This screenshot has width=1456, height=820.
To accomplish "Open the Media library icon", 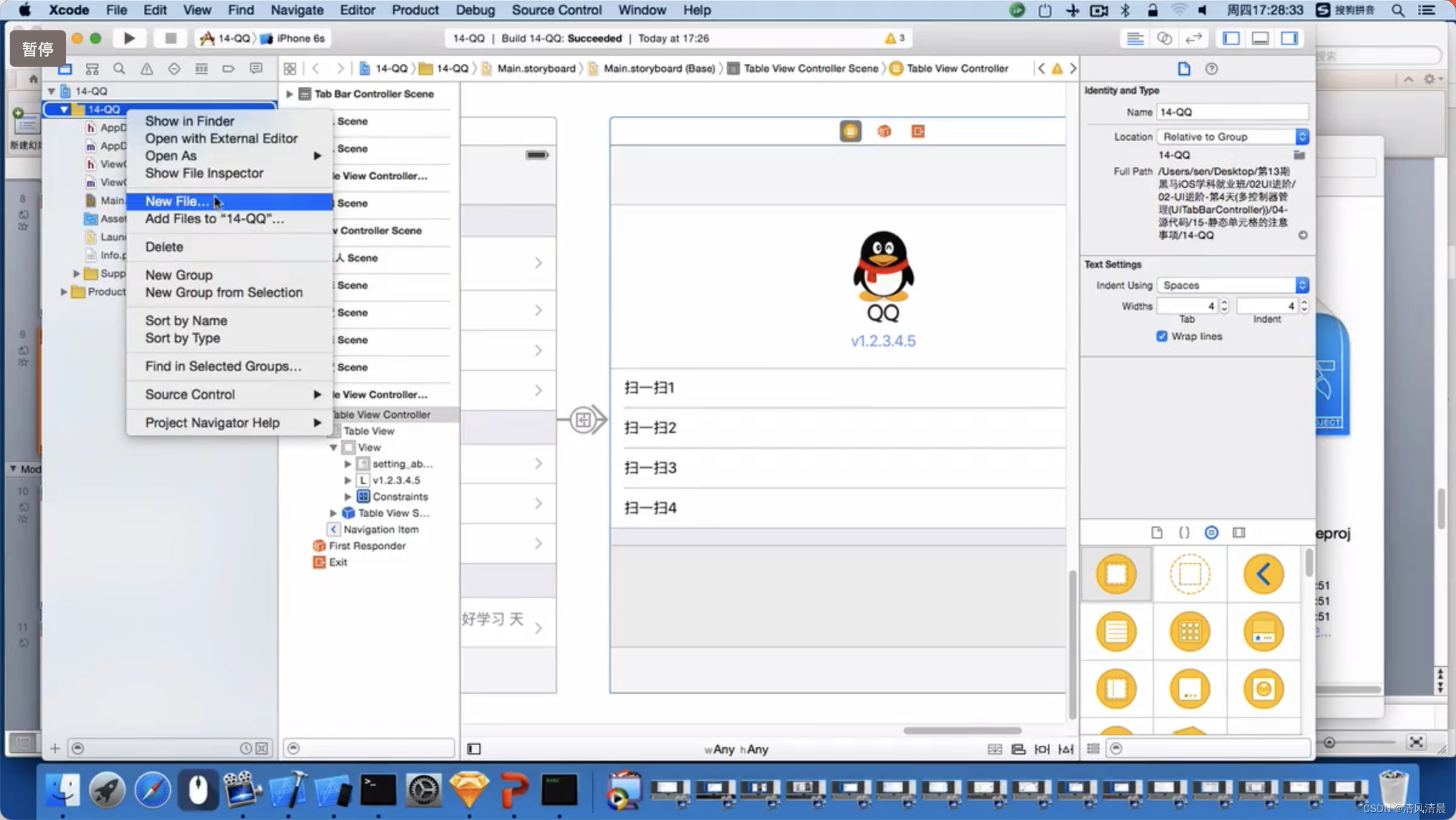I will coord(1239,533).
